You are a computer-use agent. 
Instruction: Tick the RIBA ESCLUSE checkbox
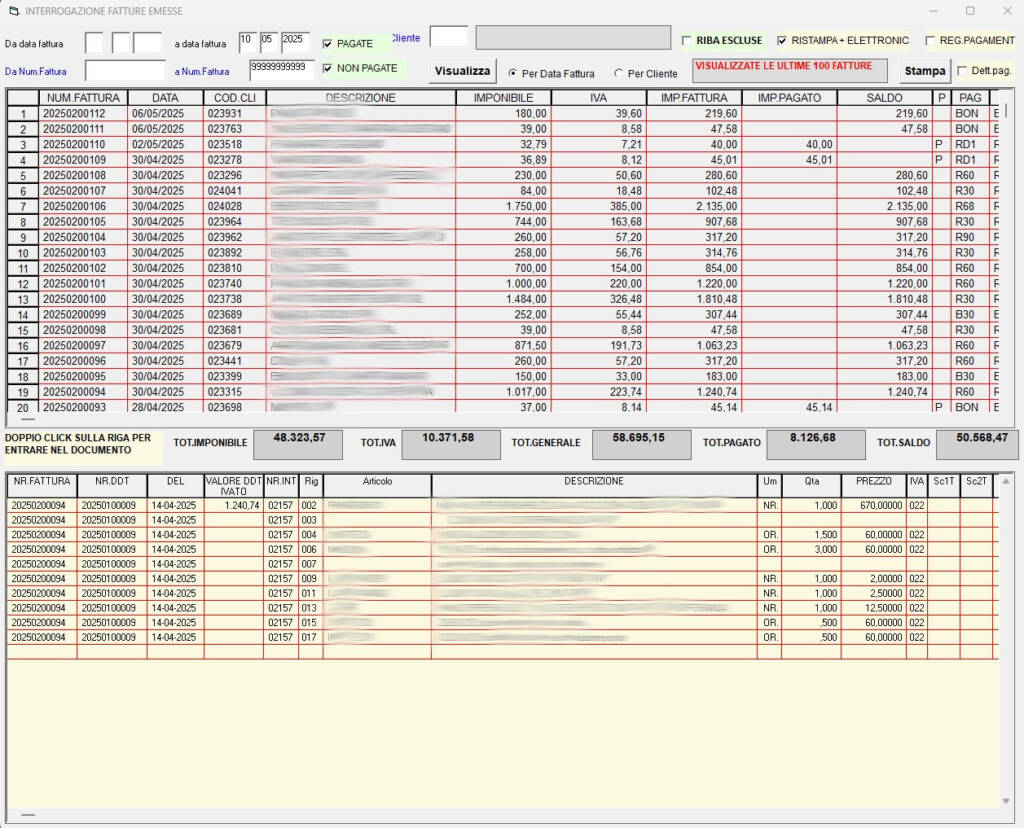[x=686, y=40]
